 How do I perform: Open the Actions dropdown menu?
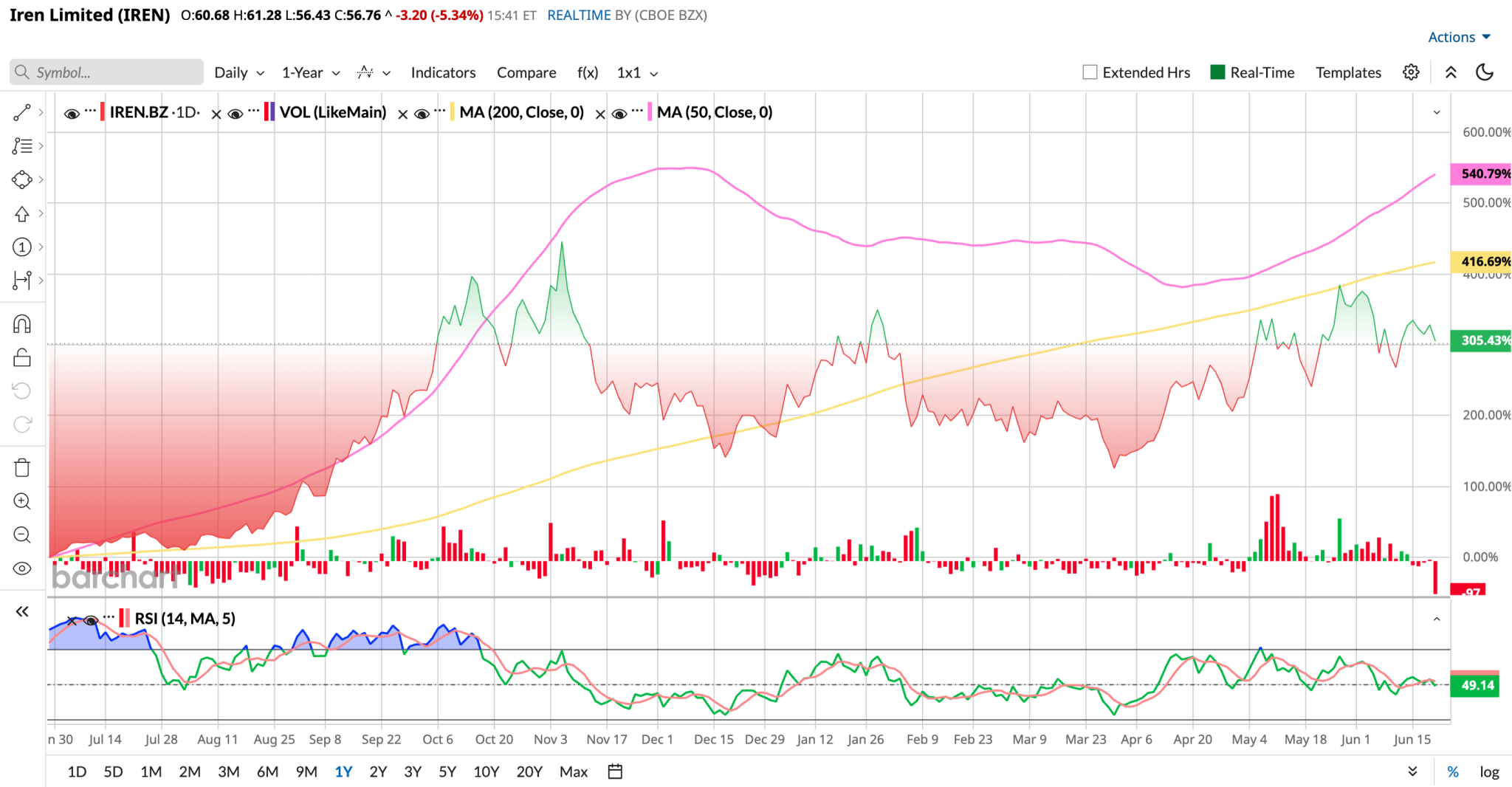coord(1459,37)
